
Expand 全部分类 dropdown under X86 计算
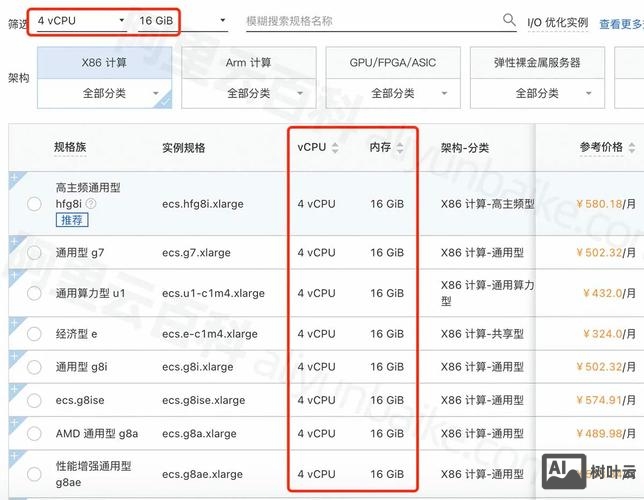[104, 93]
